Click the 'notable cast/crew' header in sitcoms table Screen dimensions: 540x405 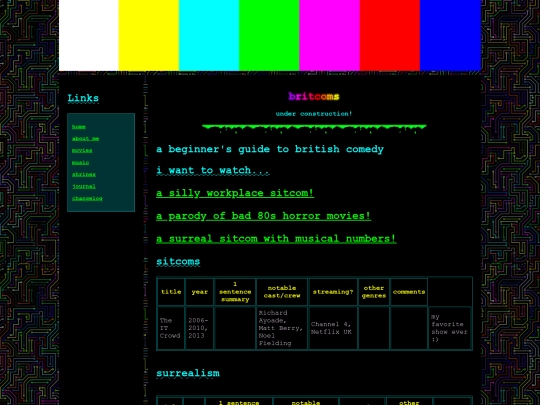pos(282,292)
